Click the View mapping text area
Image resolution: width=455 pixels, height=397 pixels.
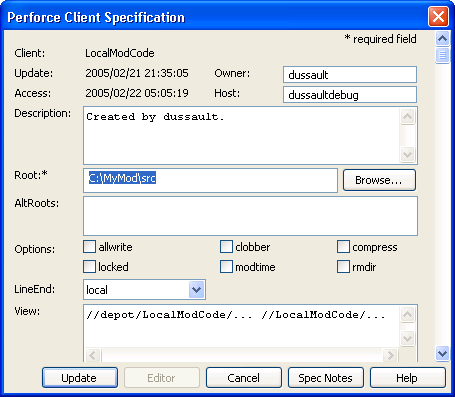pos(241,326)
